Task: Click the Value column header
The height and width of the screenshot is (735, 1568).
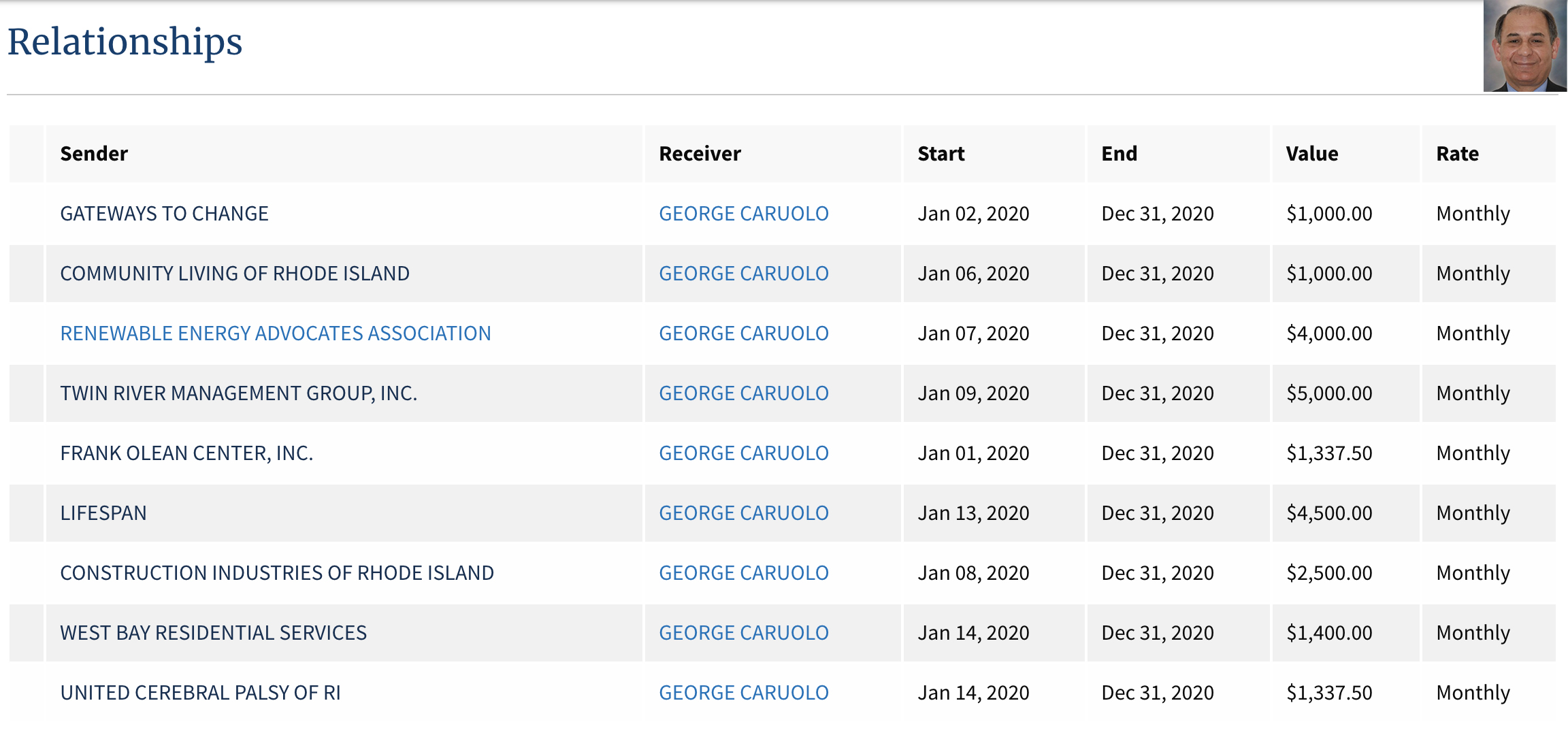Action: 1311,154
